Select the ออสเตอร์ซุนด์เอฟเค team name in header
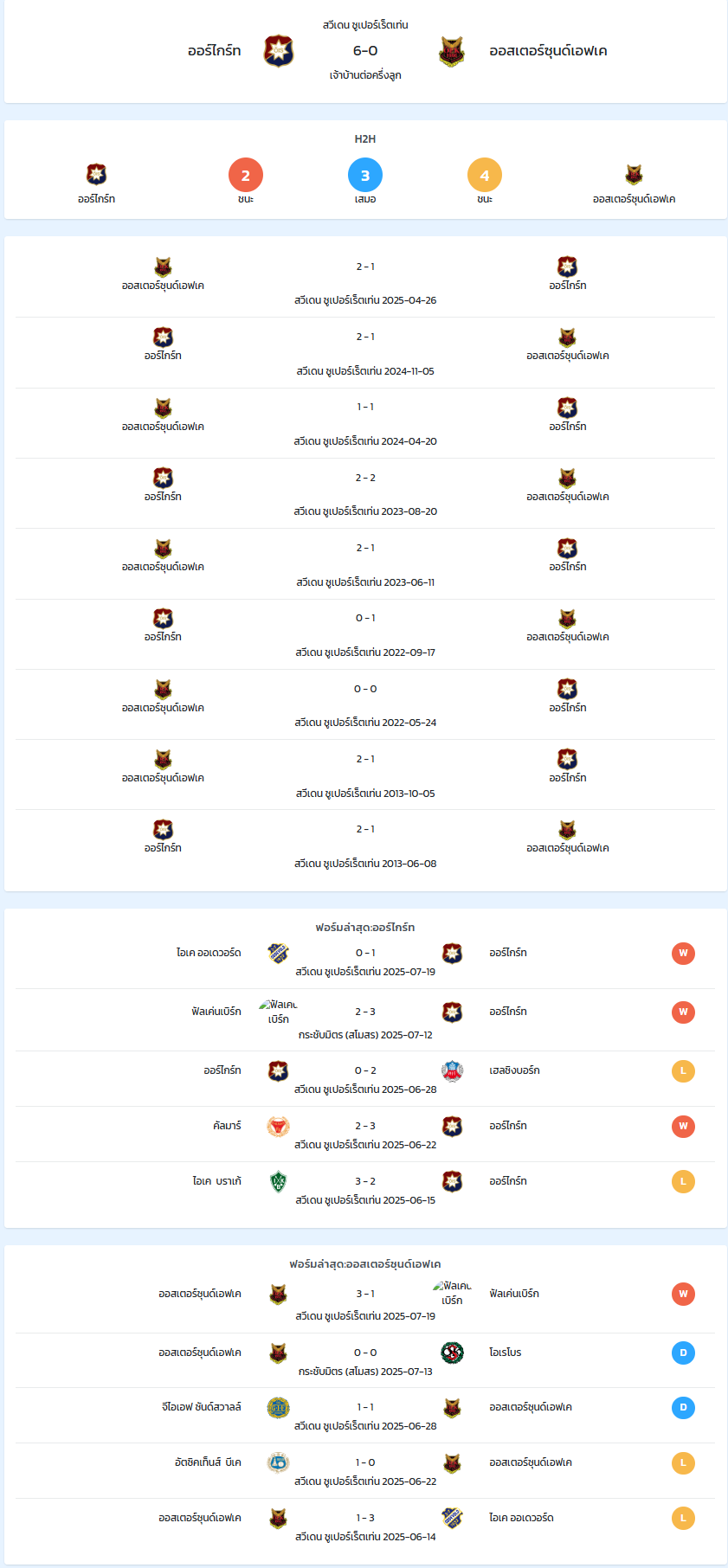Screen dimensions: 728x1568 tap(548, 51)
